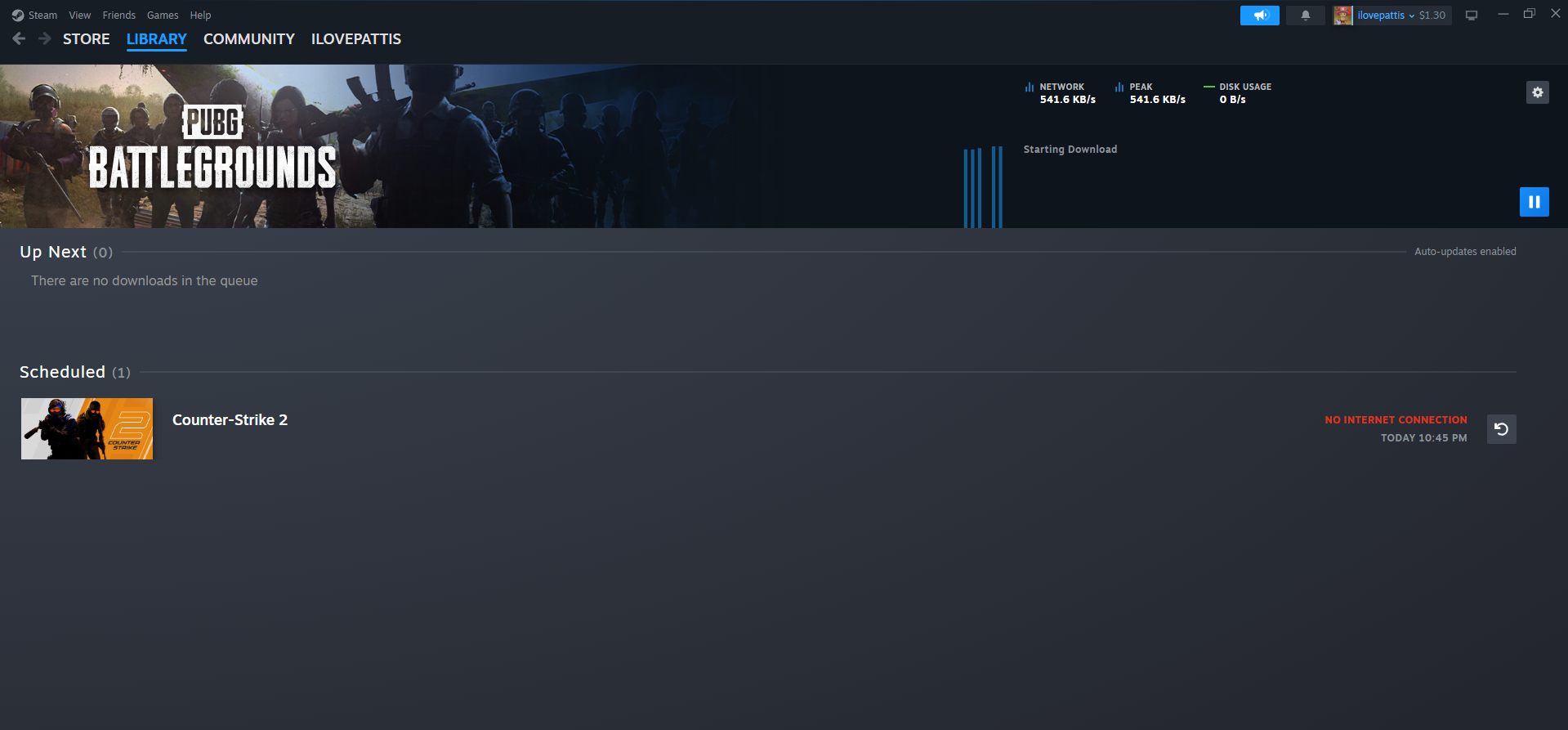
Task: Retry the Counter-Strike 2 download
Action: pyautogui.click(x=1502, y=429)
